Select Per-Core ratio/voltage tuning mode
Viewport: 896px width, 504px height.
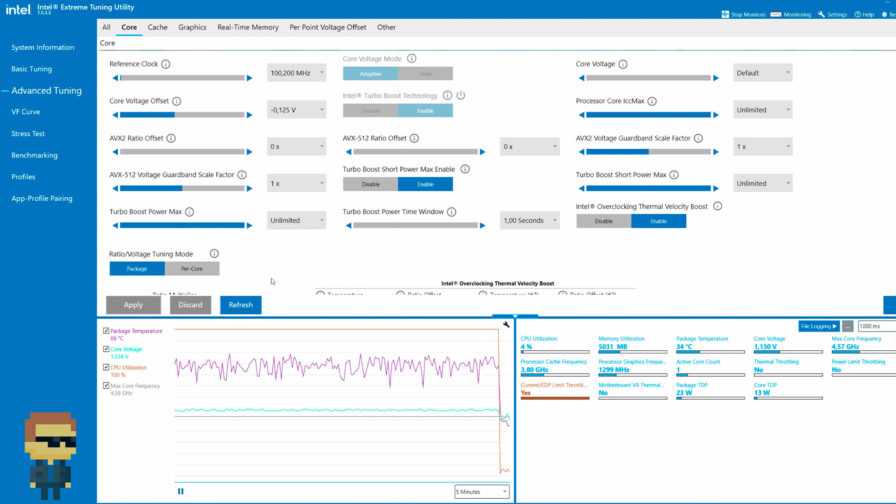pyautogui.click(x=192, y=269)
